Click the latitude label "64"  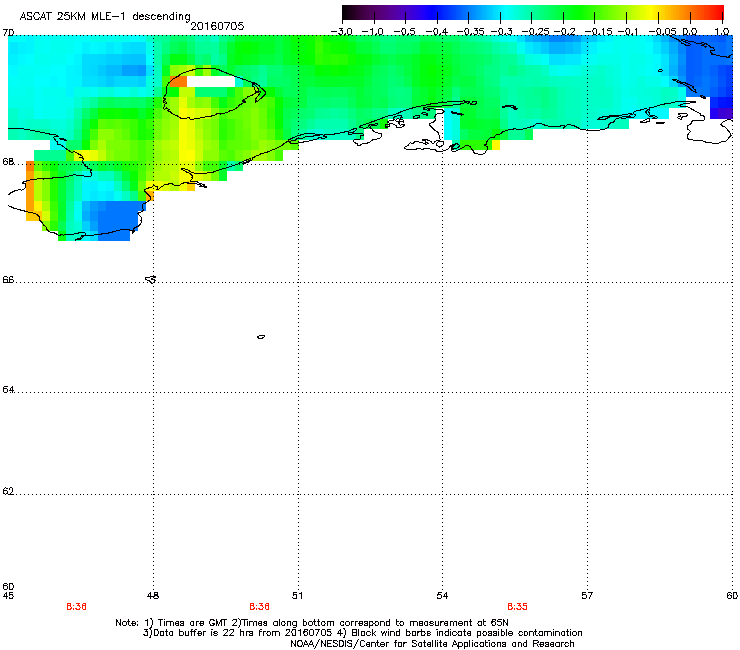pos(8,390)
